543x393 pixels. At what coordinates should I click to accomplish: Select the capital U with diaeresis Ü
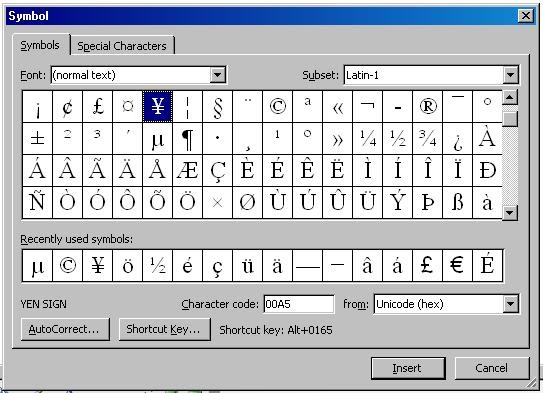click(x=368, y=203)
